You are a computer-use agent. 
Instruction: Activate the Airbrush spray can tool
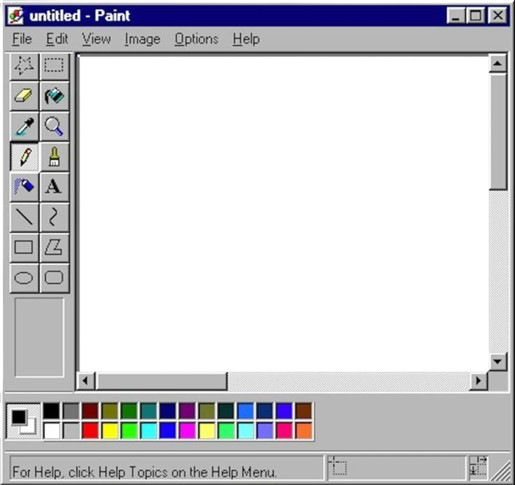pos(24,187)
